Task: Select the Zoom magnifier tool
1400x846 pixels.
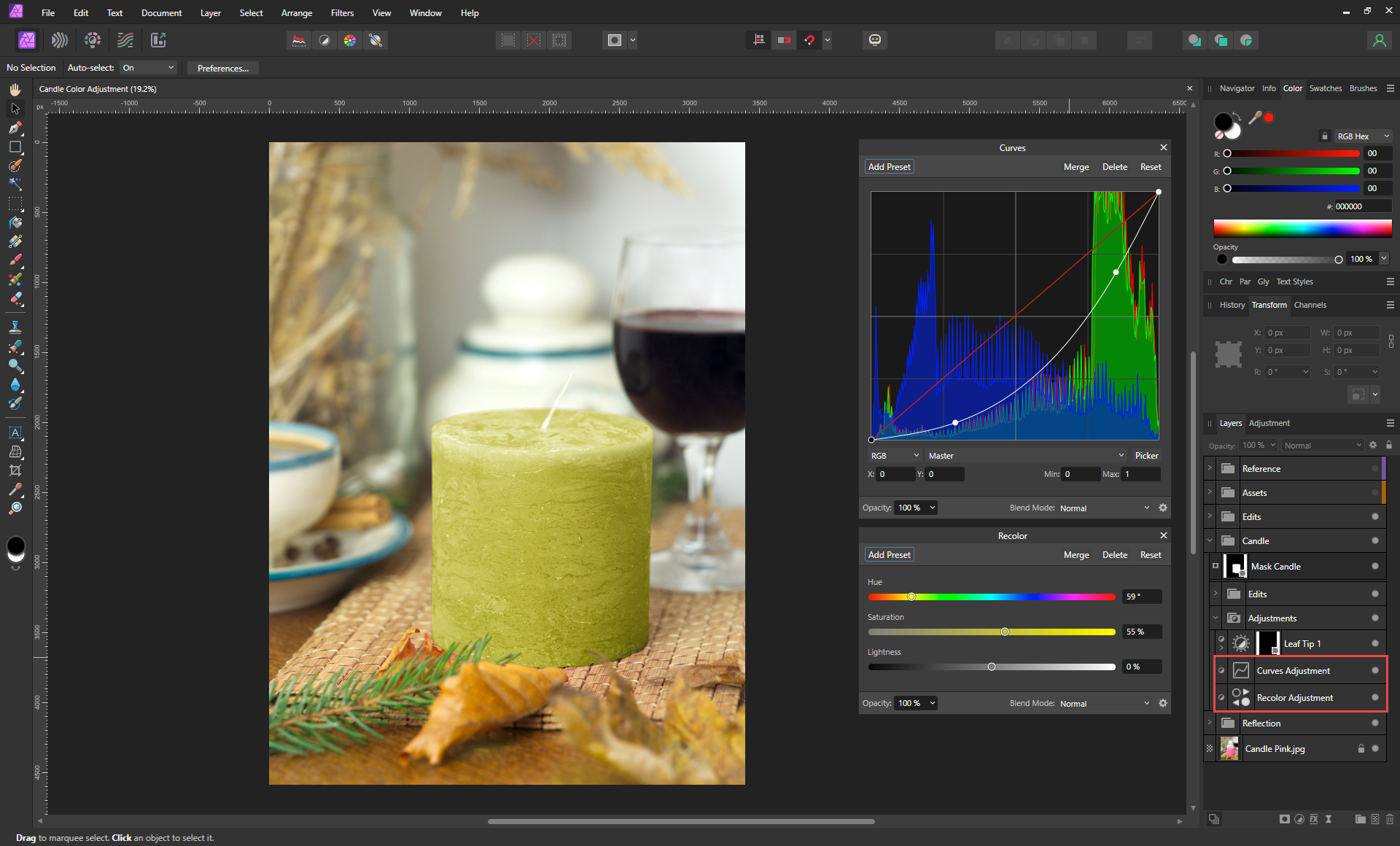Action: point(15,508)
